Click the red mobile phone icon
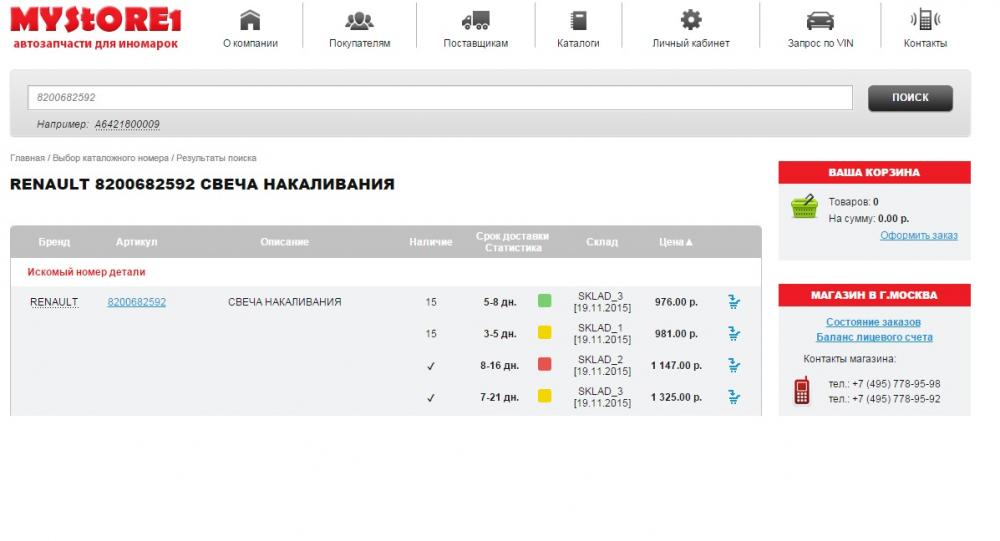The image size is (1000, 541). coord(802,390)
